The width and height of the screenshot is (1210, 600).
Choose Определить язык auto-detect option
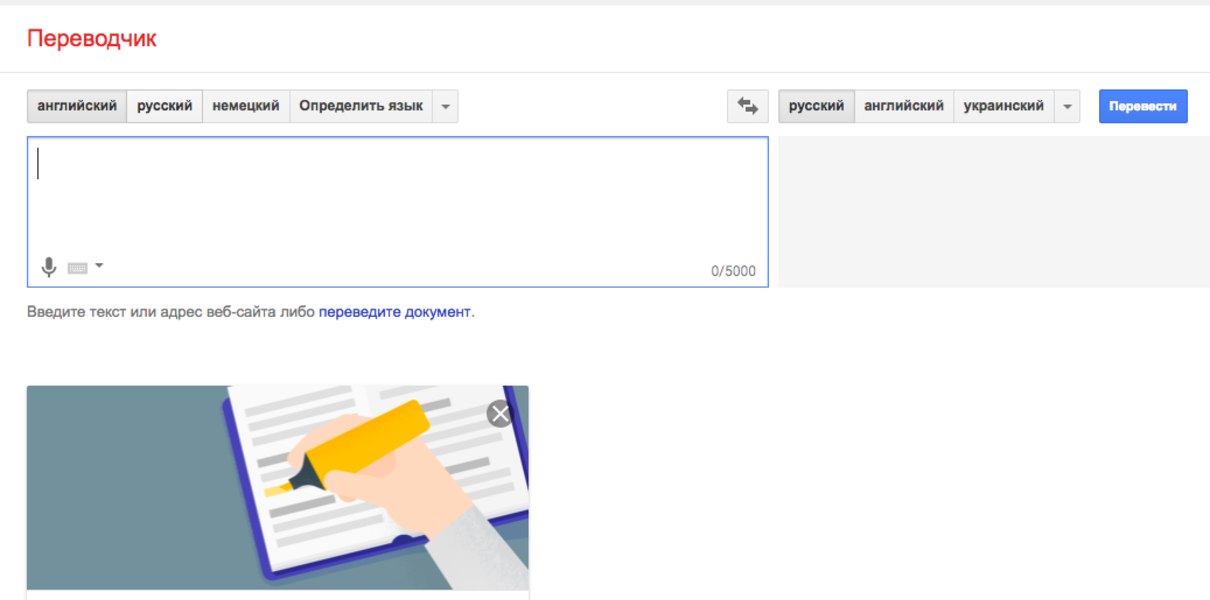click(361, 106)
